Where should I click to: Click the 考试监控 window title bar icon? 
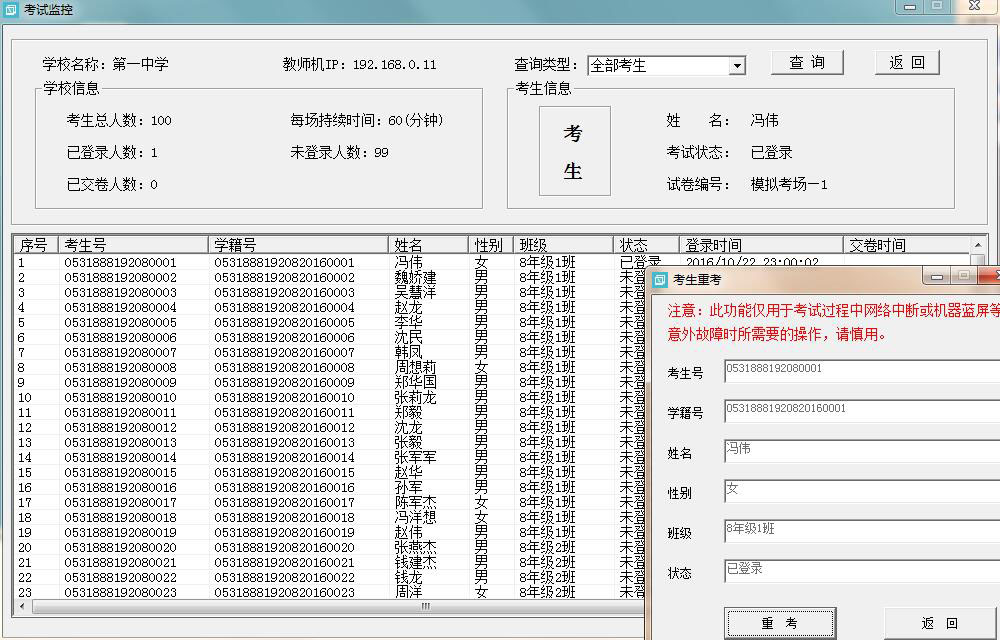(x=12, y=10)
